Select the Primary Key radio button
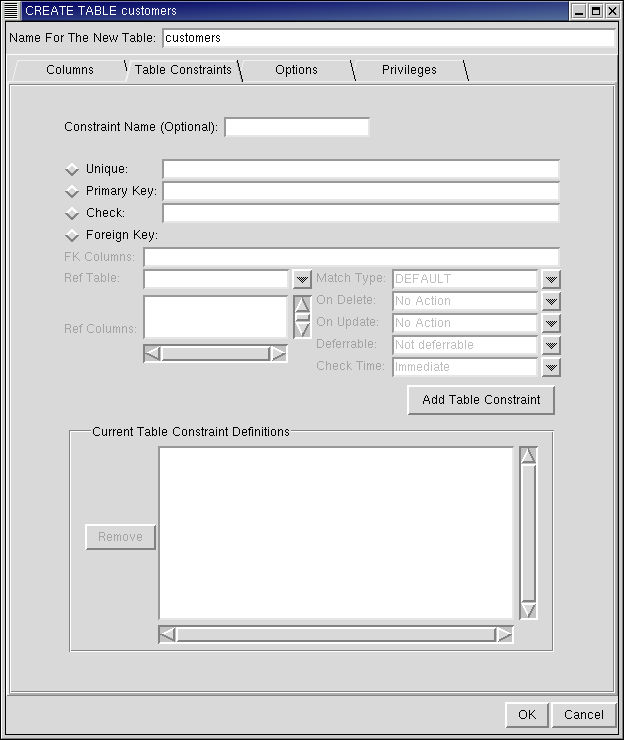The height and width of the screenshot is (740, 624). point(72,191)
